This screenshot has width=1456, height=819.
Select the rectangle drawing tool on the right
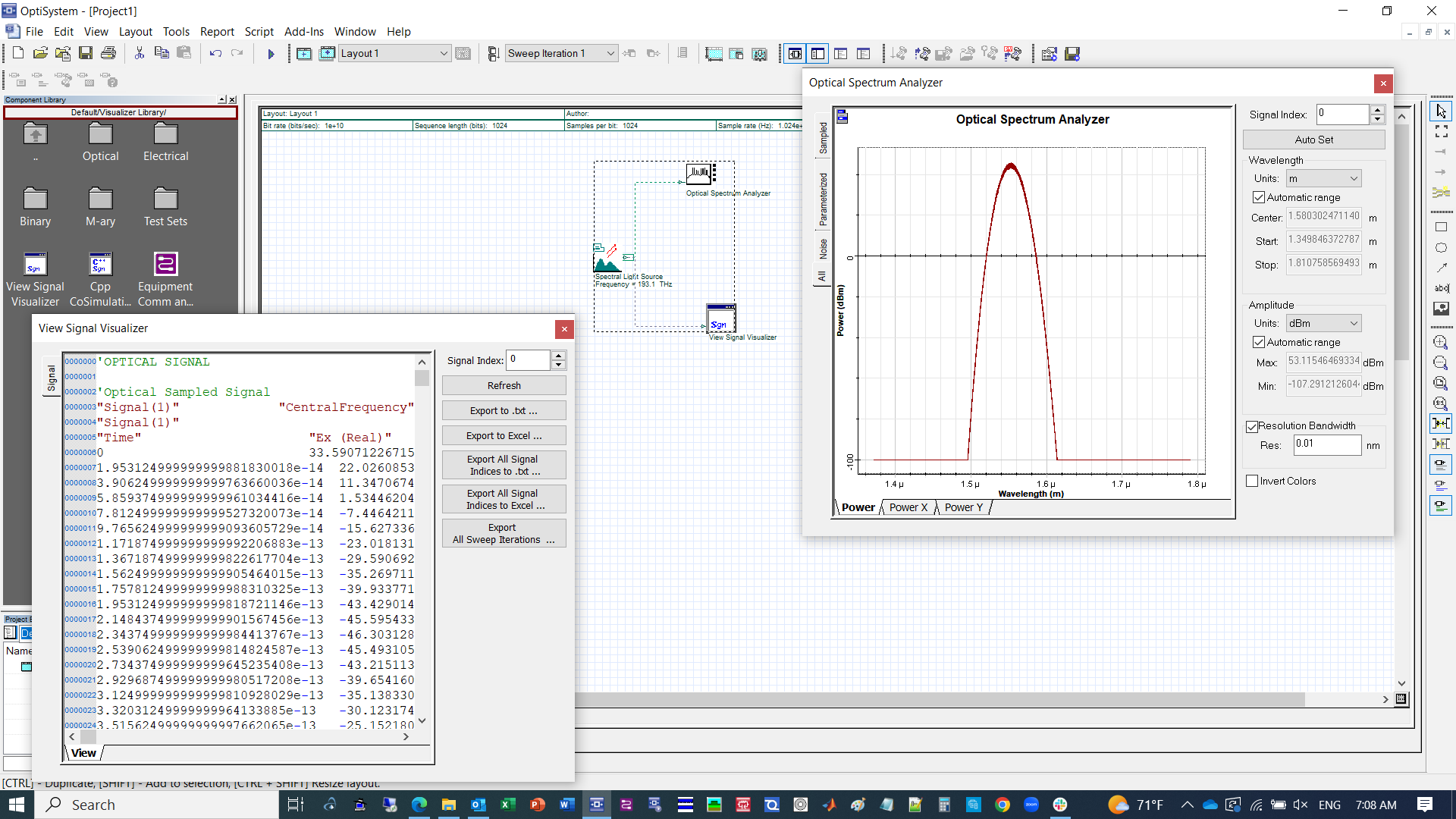(1440, 227)
